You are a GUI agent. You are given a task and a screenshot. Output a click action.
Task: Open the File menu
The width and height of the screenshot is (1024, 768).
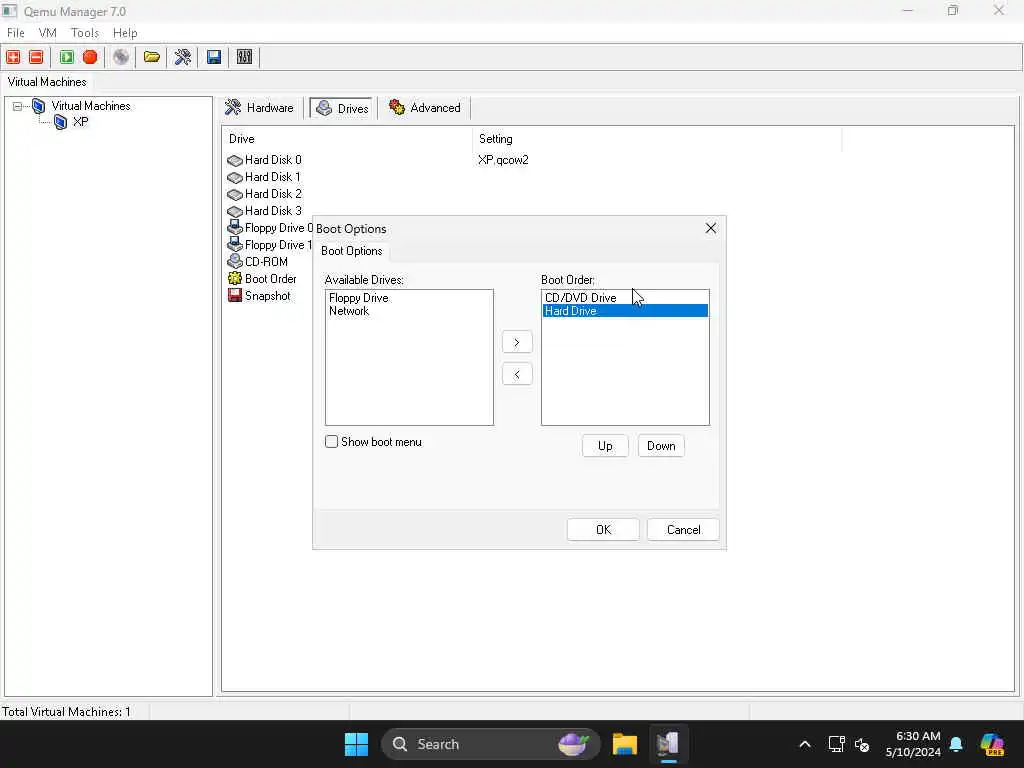tap(16, 33)
